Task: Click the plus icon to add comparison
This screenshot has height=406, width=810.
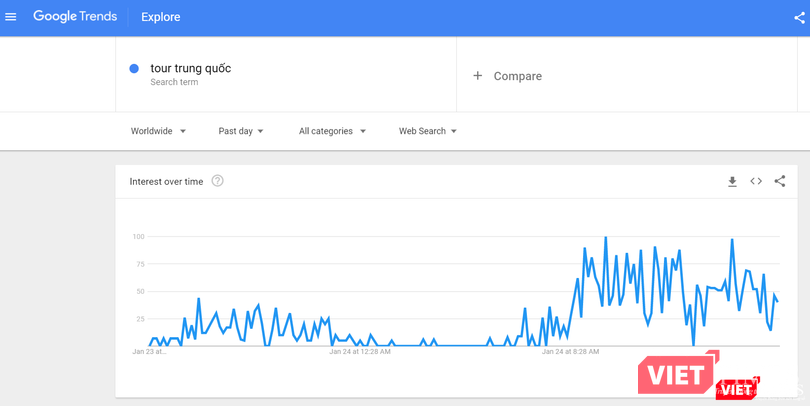Action: point(477,76)
